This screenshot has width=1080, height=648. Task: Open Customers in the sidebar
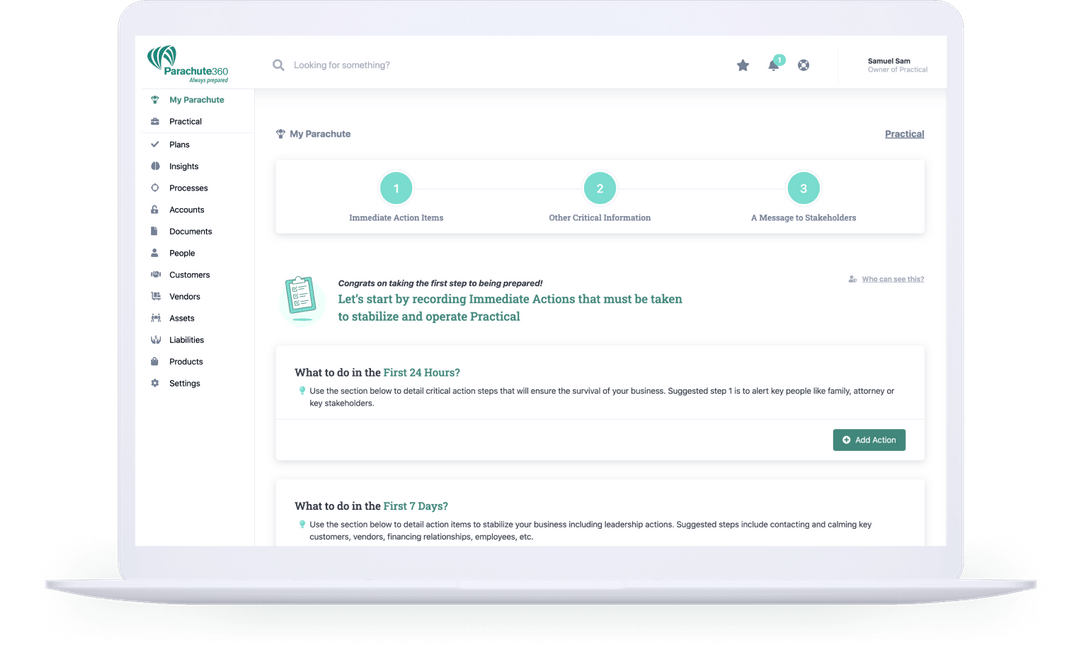pos(189,275)
